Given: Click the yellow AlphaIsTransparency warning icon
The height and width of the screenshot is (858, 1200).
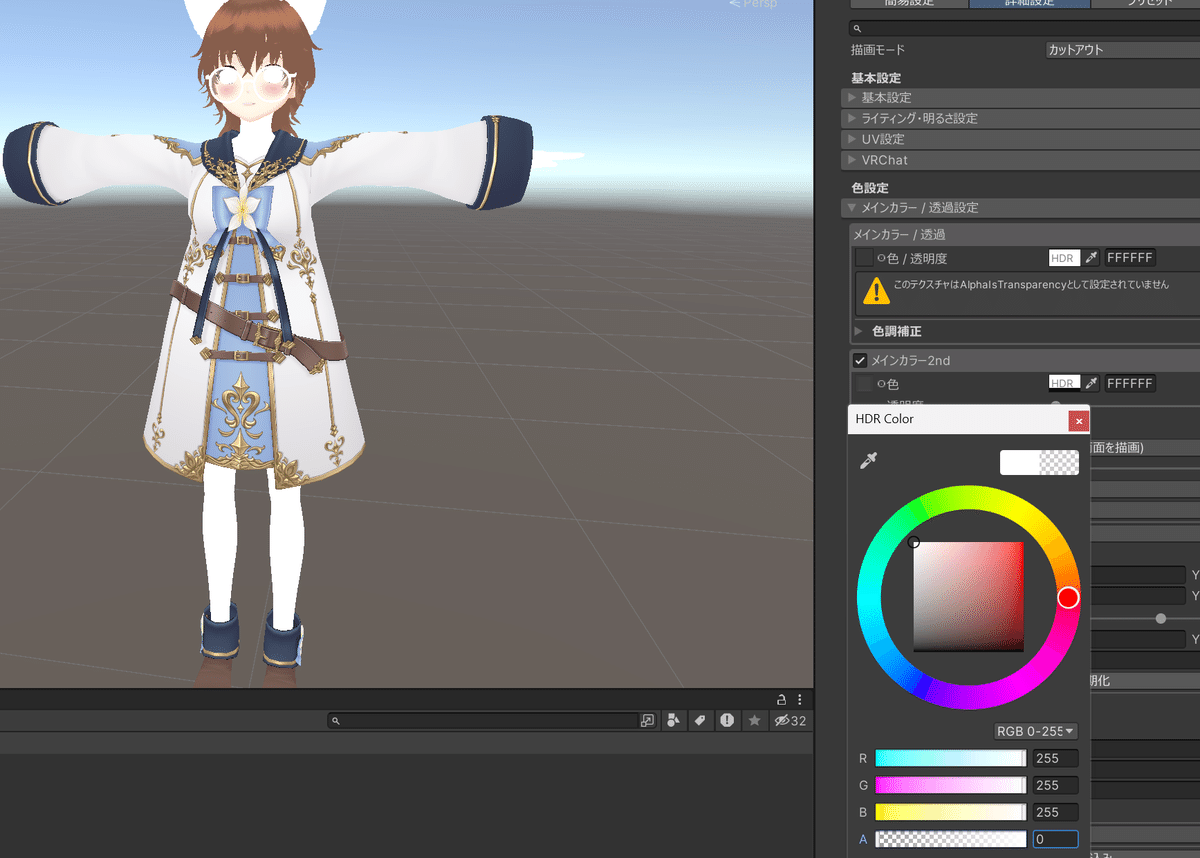Looking at the screenshot, I should tap(877, 291).
